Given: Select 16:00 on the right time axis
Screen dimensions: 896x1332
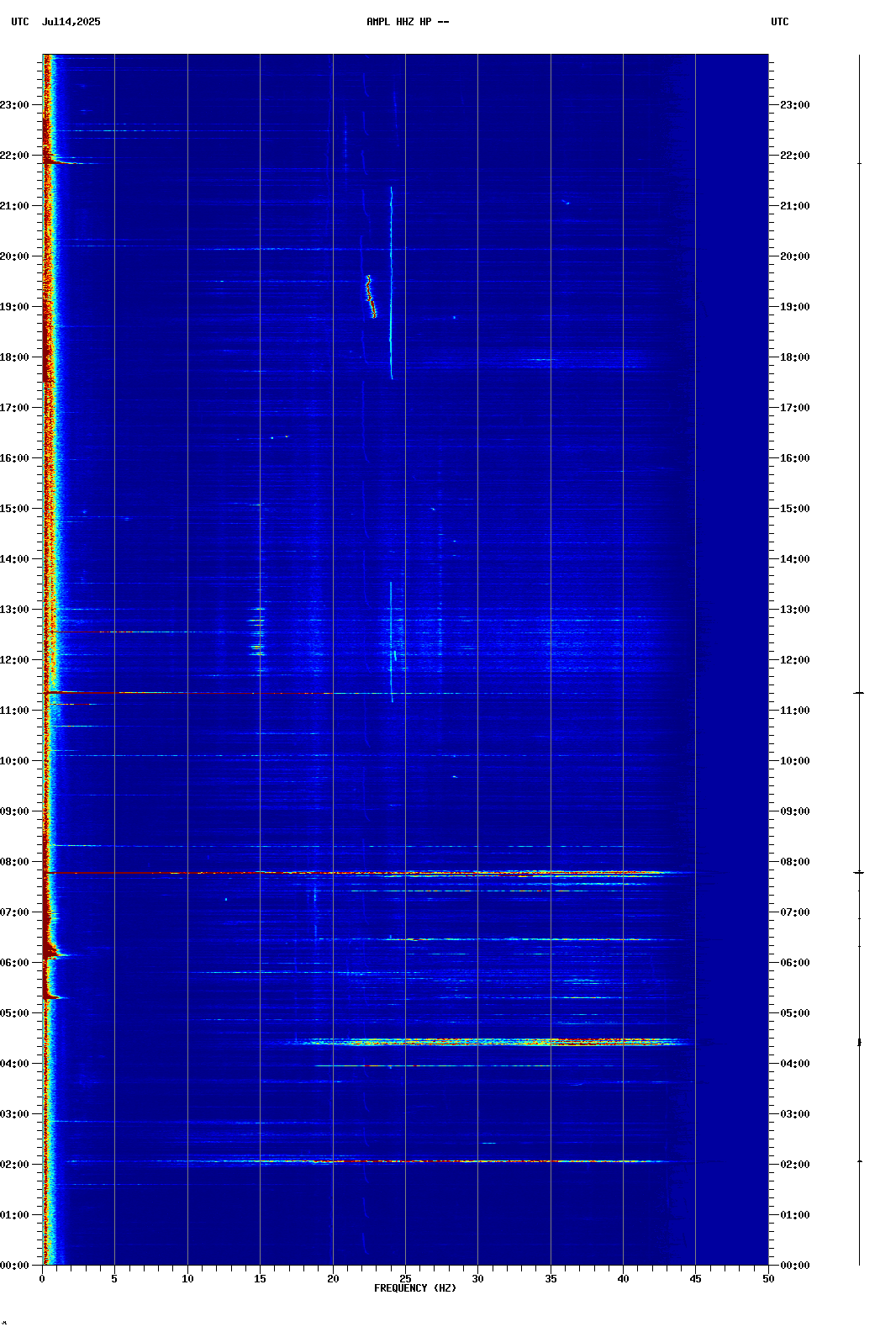Looking at the screenshot, I should click(795, 458).
